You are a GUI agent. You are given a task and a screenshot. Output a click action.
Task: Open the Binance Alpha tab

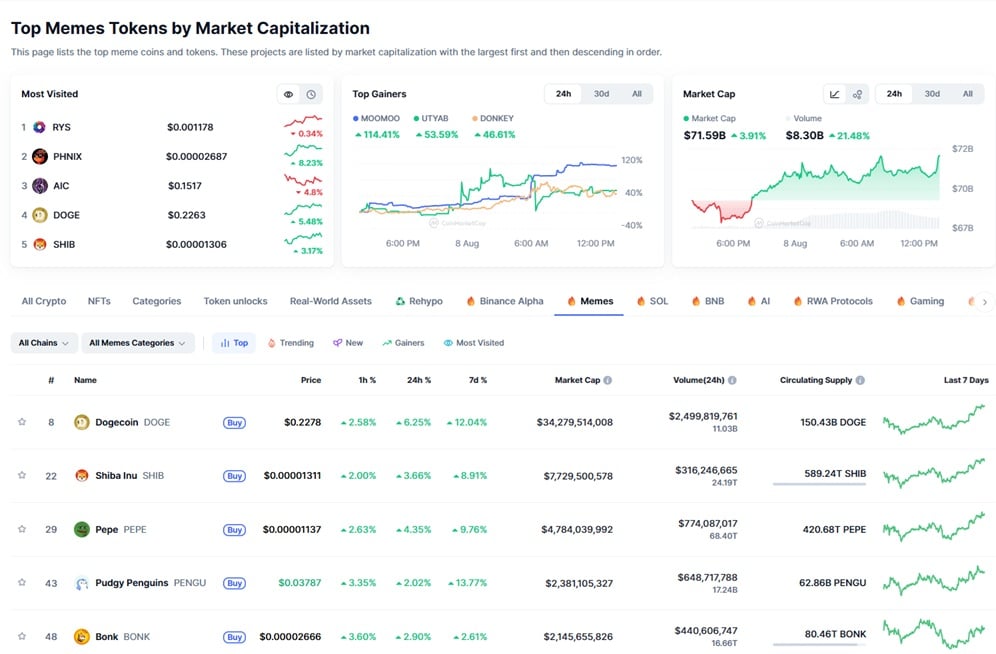pyautogui.click(x=505, y=301)
